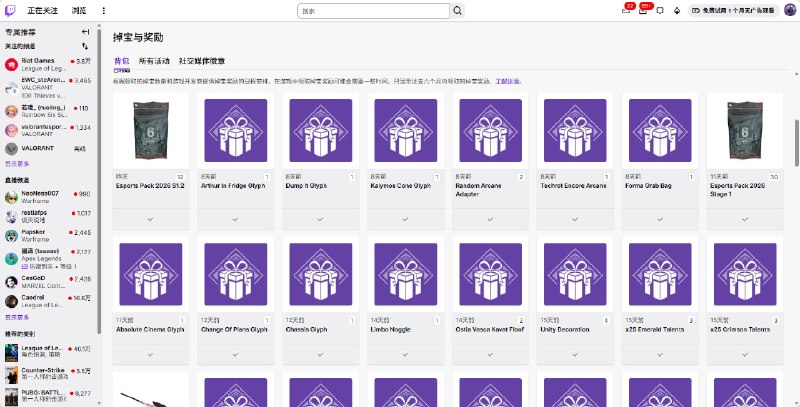Screen dimensions: 800x407
Task: Open League of Legends category cover
Action: pyautogui.click(x=11, y=352)
